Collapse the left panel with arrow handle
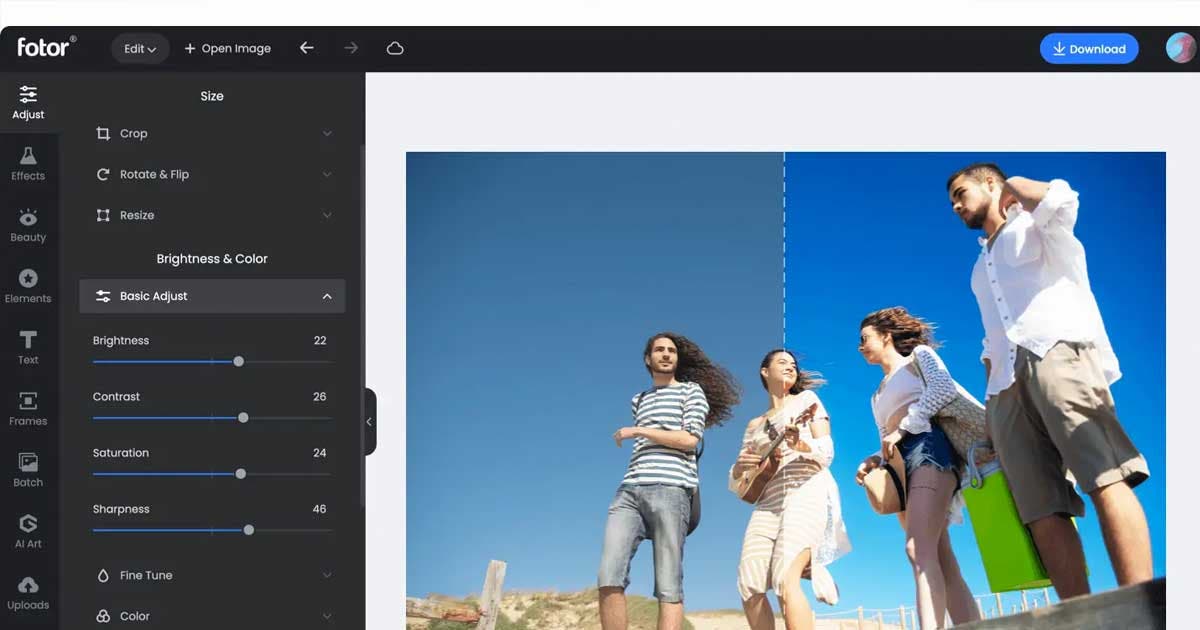This screenshot has width=1200, height=630. click(369, 422)
